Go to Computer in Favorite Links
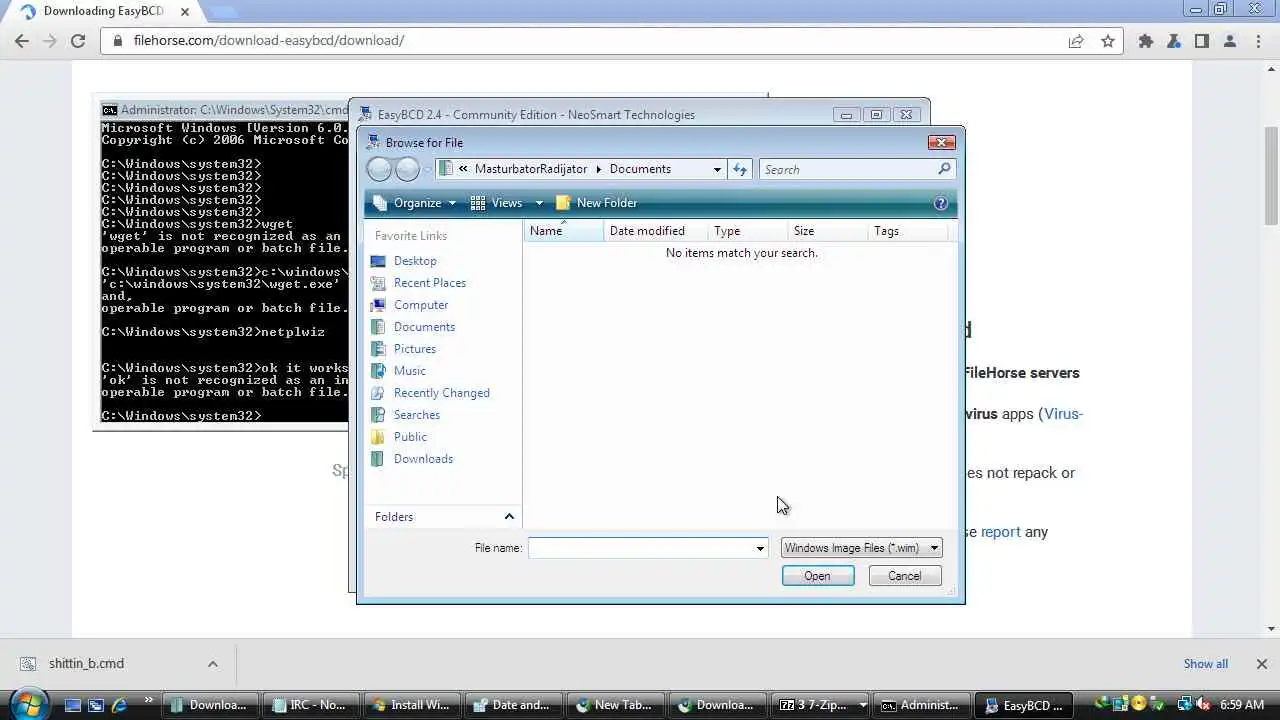This screenshot has width=1280, height=720. click(x=421, y=305)
